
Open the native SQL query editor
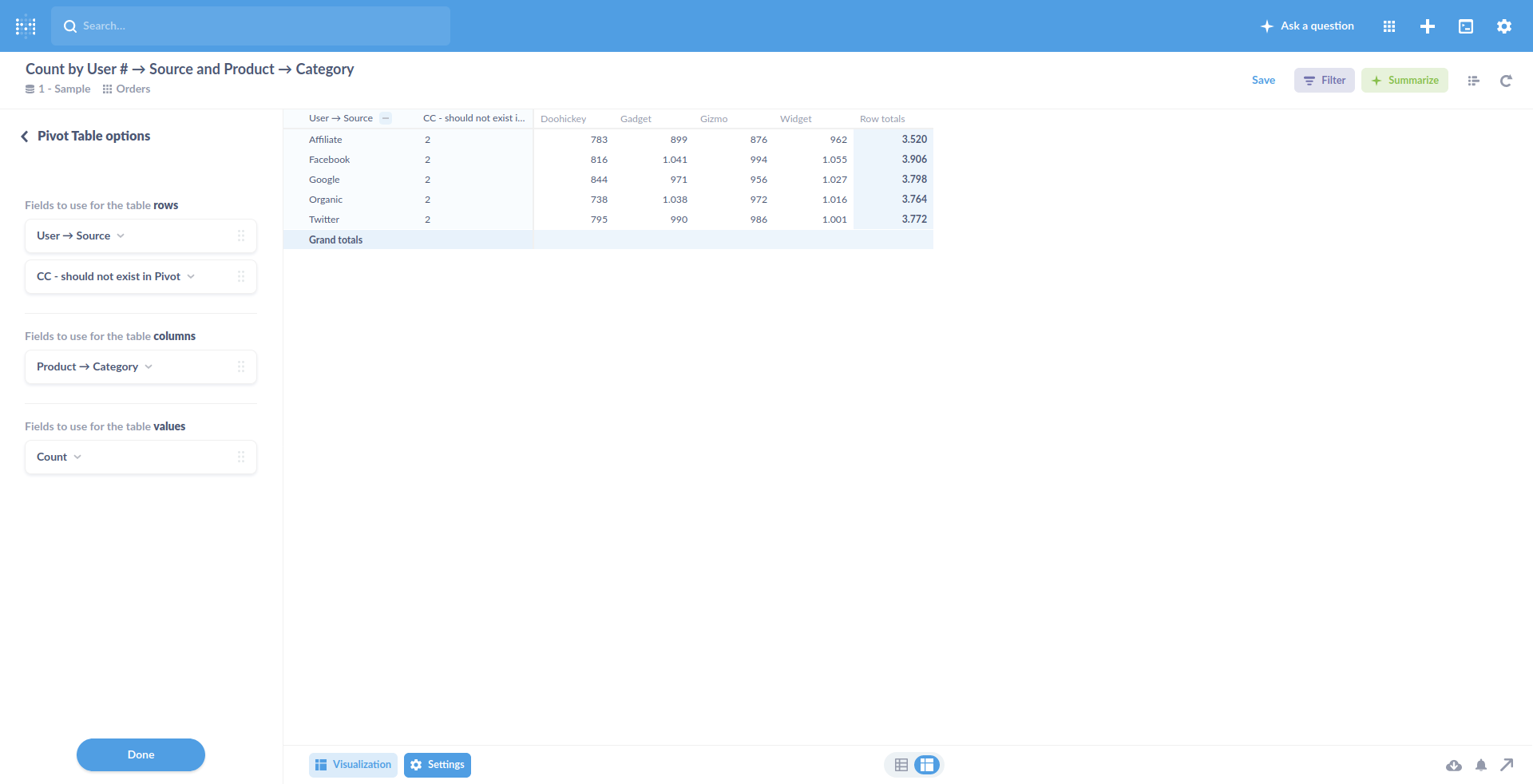click(1466, 26)
